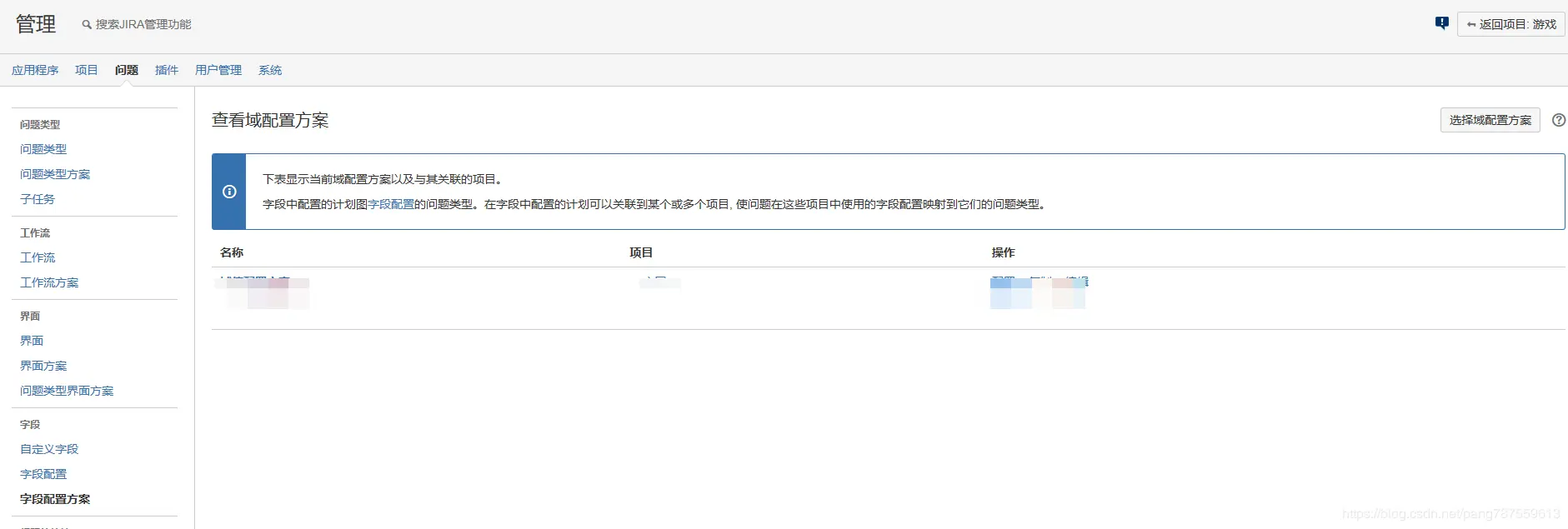1568x529 pixels.
Task: Open 界面 link in sidebar
Action: tap(32, 341)
